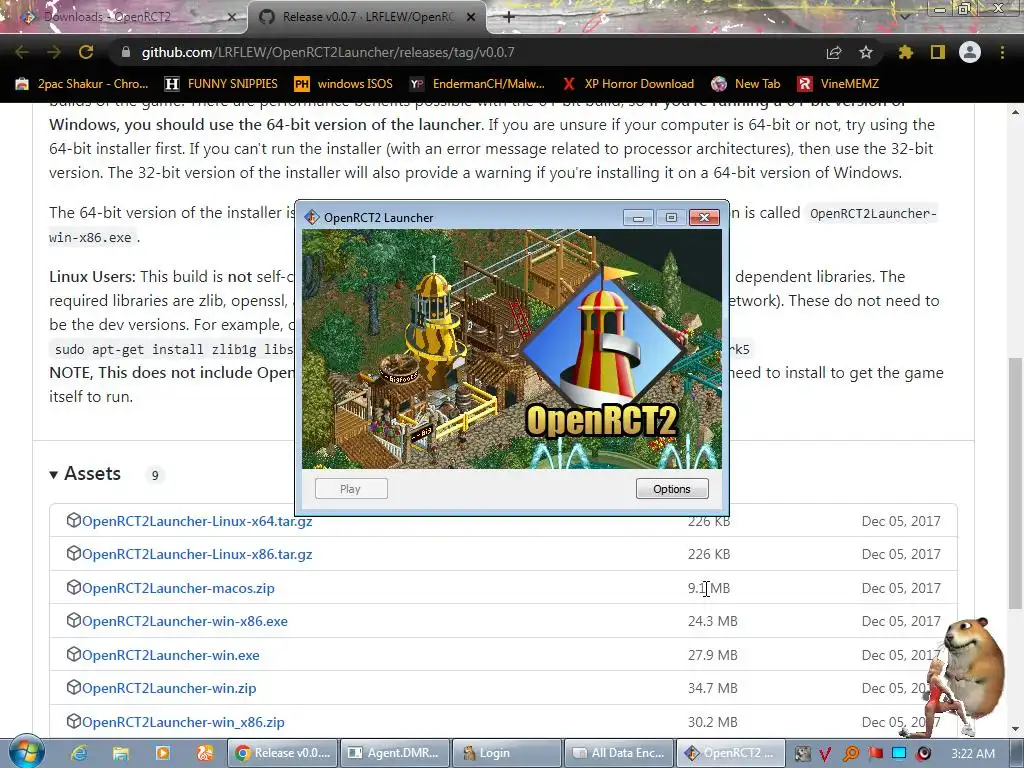Minimize the OpenRCT2 Launcher window

pyautogui.click(x=638, y=217)
